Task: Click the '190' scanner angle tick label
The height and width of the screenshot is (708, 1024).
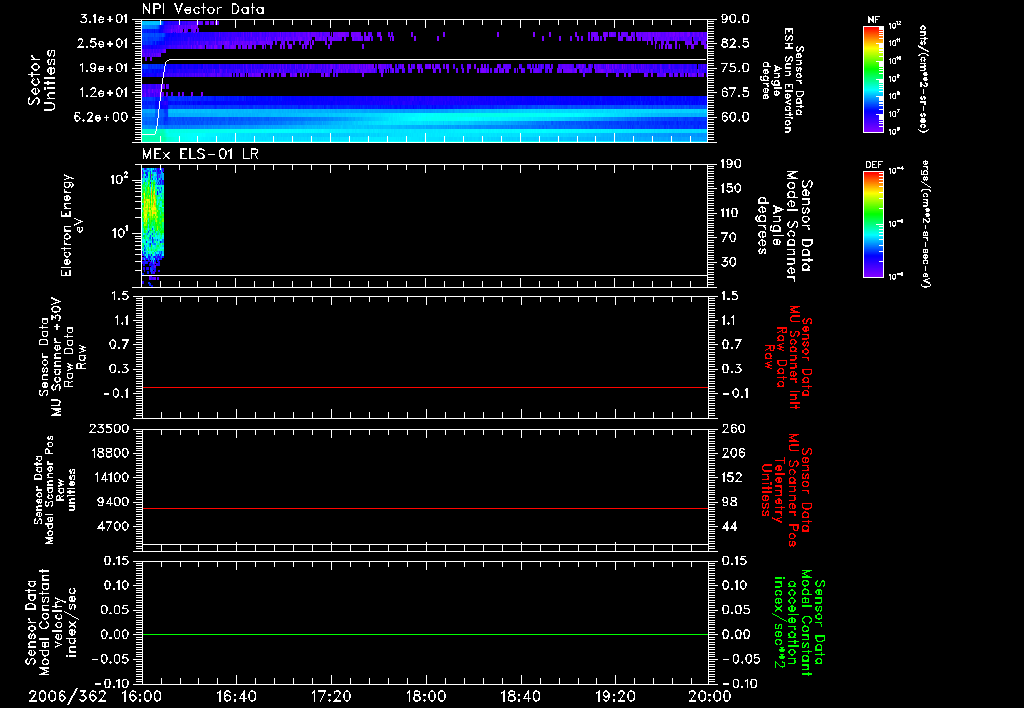Action: pos(732,164)
